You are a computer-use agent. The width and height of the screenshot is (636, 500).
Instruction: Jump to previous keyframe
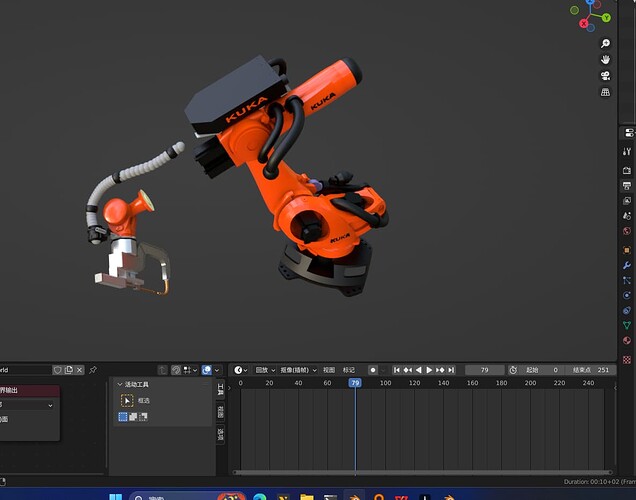click(408, 370)
